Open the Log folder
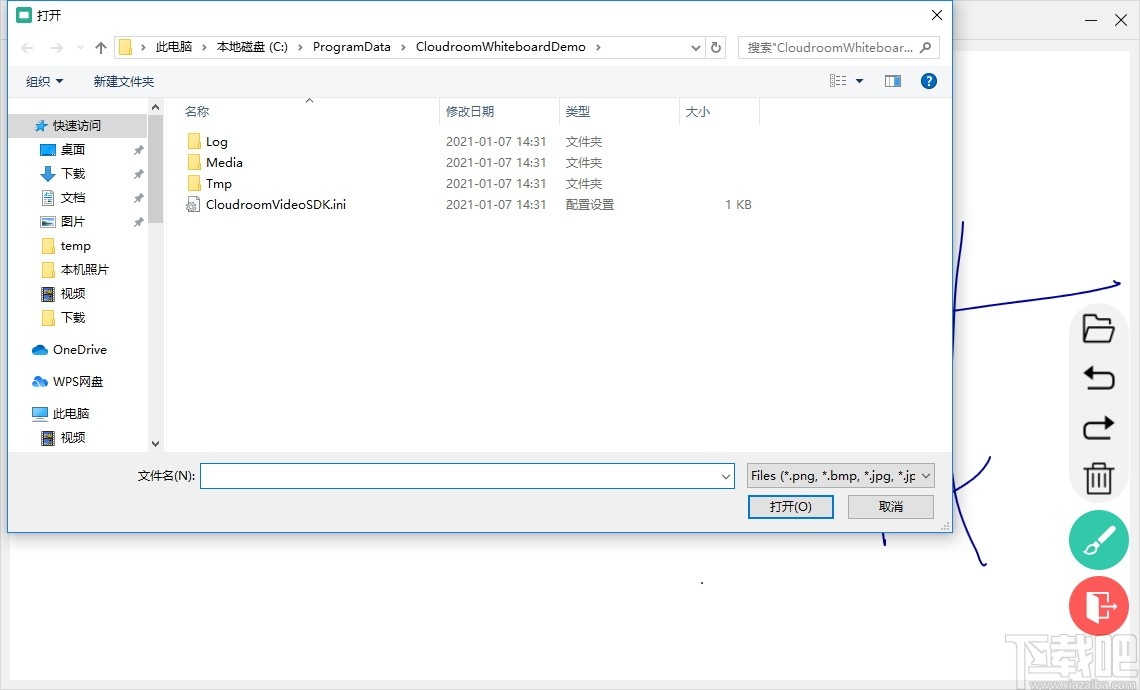The width and height of the screenshot is (1140, 690). point(216,142)
